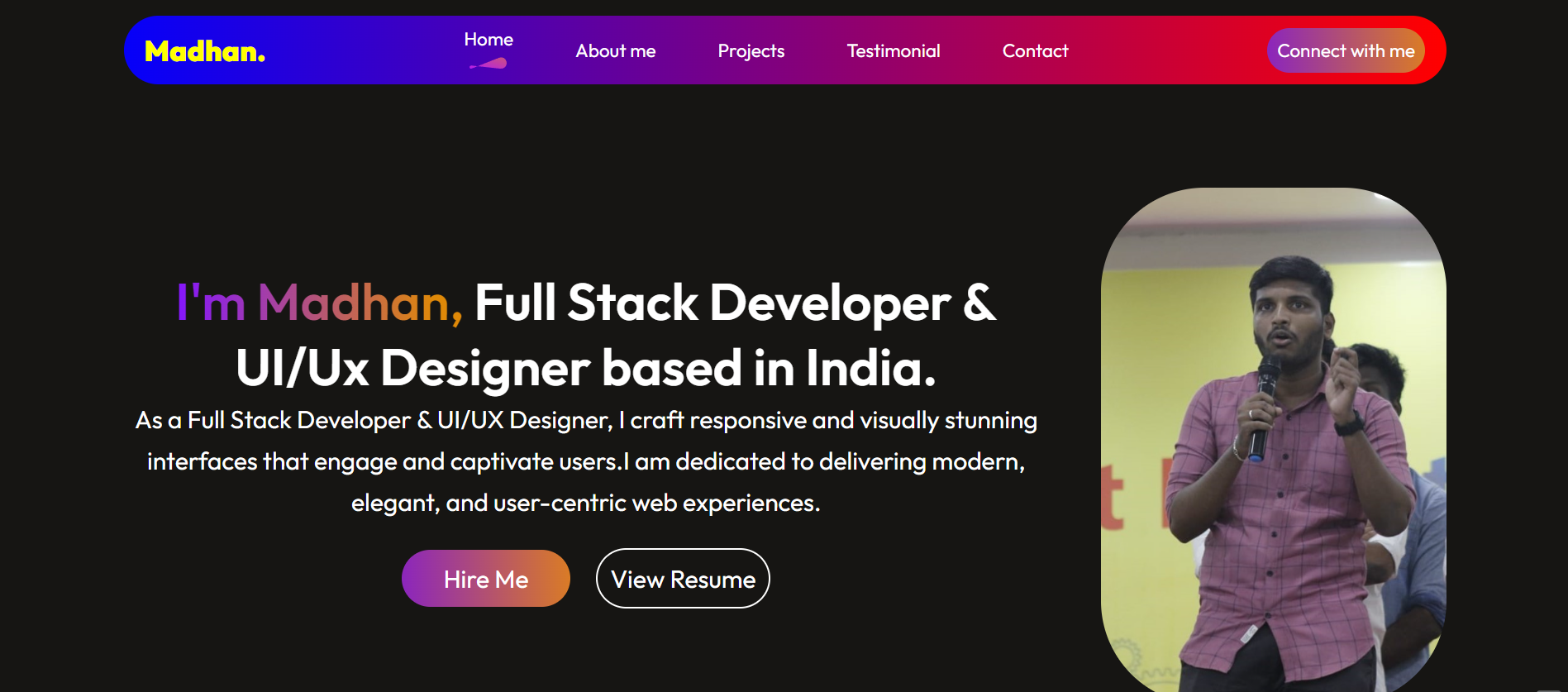Click the microphone in the profile photo
The width and height of the screenshot is (1568, 692).
[x=1264, y=405]
